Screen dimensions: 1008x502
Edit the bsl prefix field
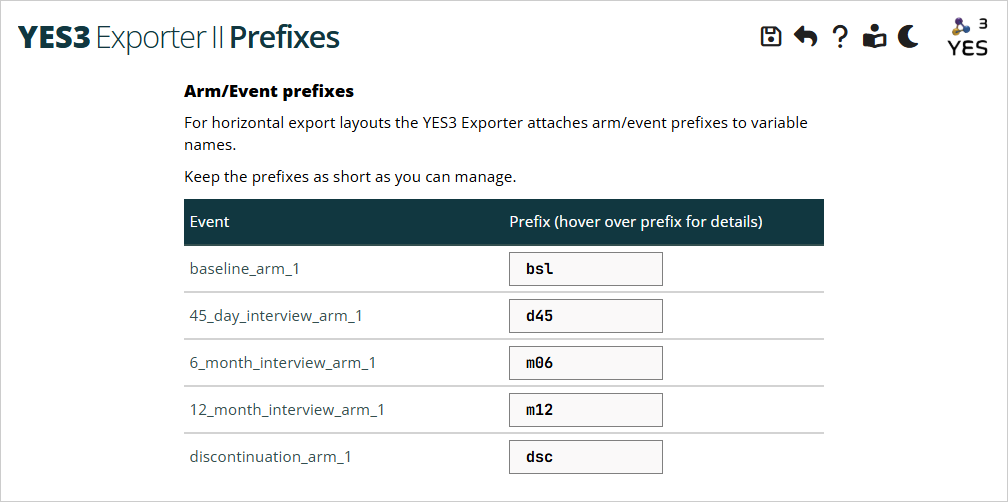(x=585, y=269)
